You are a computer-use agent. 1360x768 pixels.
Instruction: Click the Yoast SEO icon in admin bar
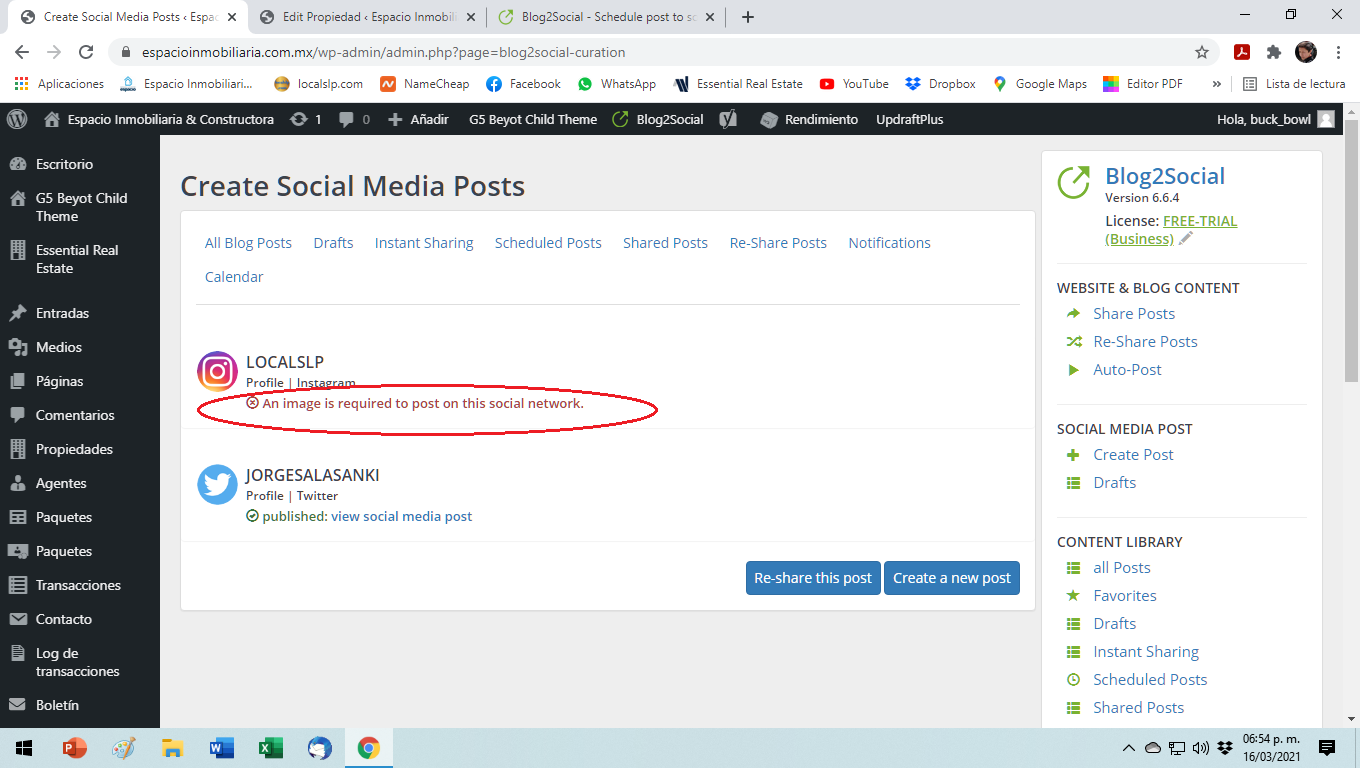pos(729,119)
